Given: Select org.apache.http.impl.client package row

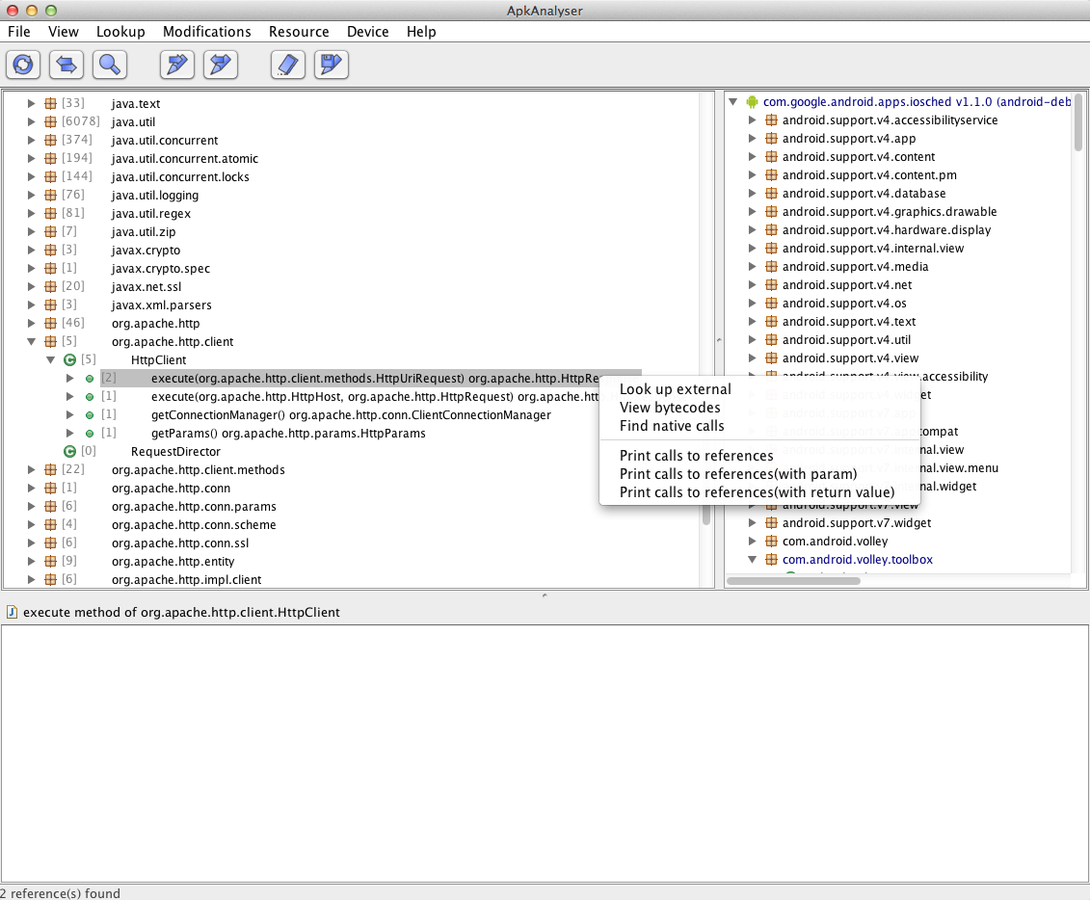Looking at the screenshot, I should click(x=186, y=580).
